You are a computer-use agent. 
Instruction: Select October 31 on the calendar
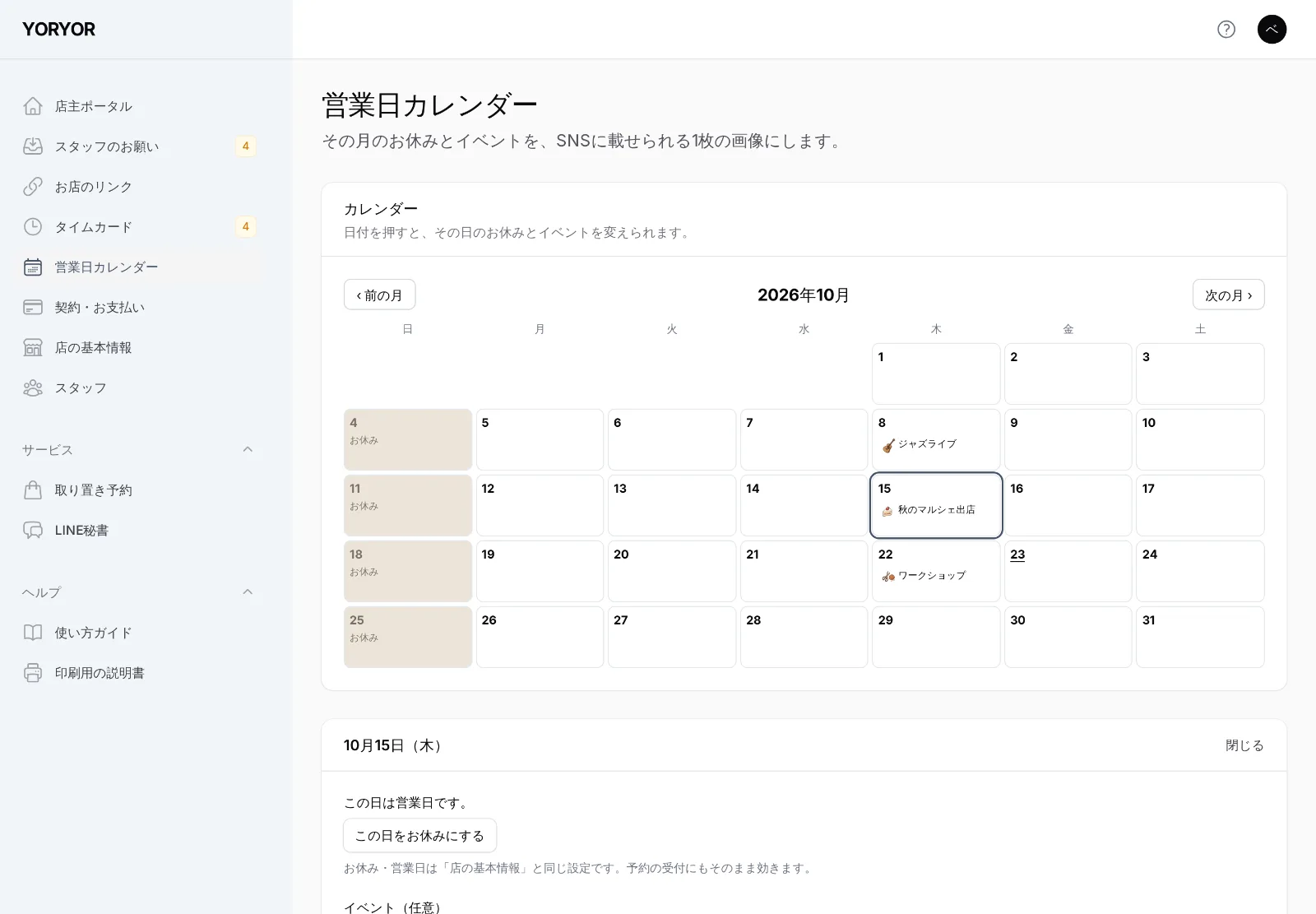1200,637
